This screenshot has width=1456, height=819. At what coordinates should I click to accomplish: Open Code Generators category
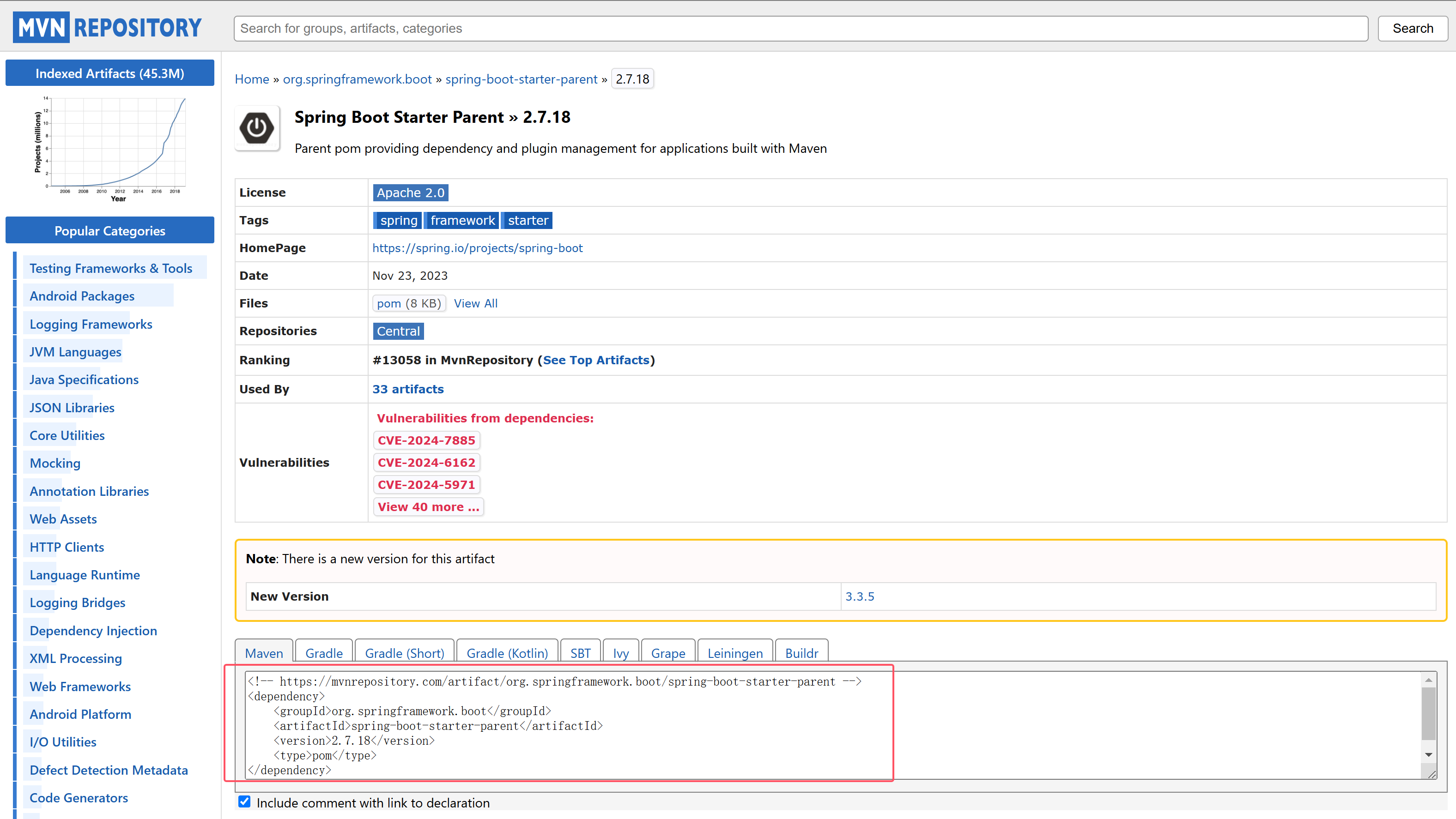tap(79, 798)
